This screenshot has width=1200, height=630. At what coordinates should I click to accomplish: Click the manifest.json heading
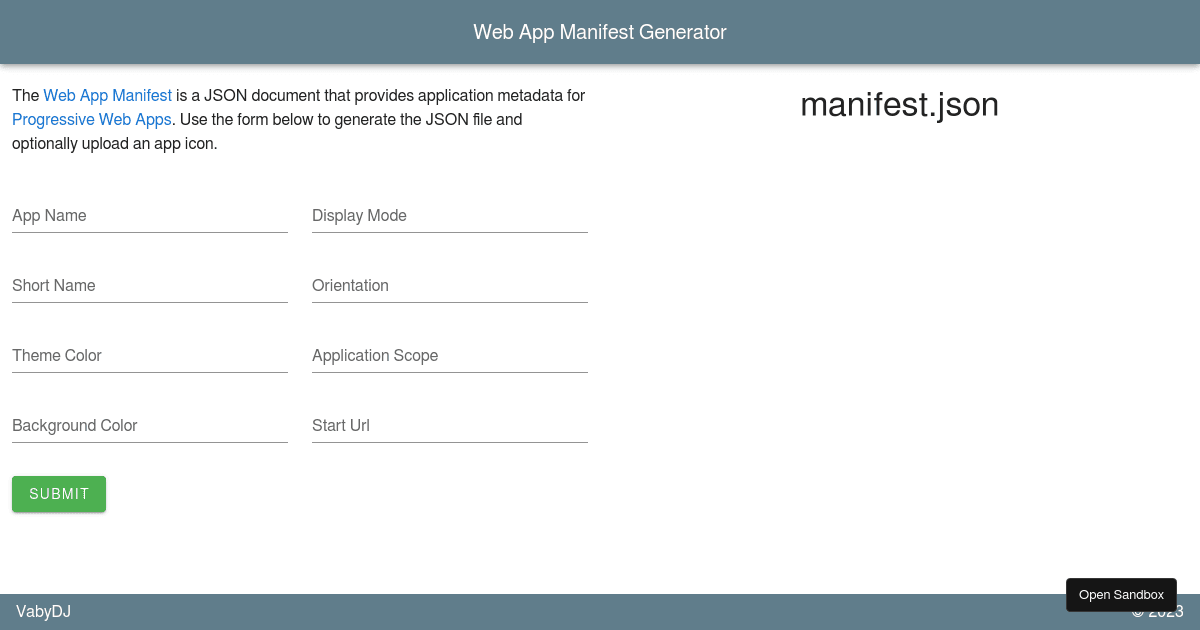tap(899, 104)
